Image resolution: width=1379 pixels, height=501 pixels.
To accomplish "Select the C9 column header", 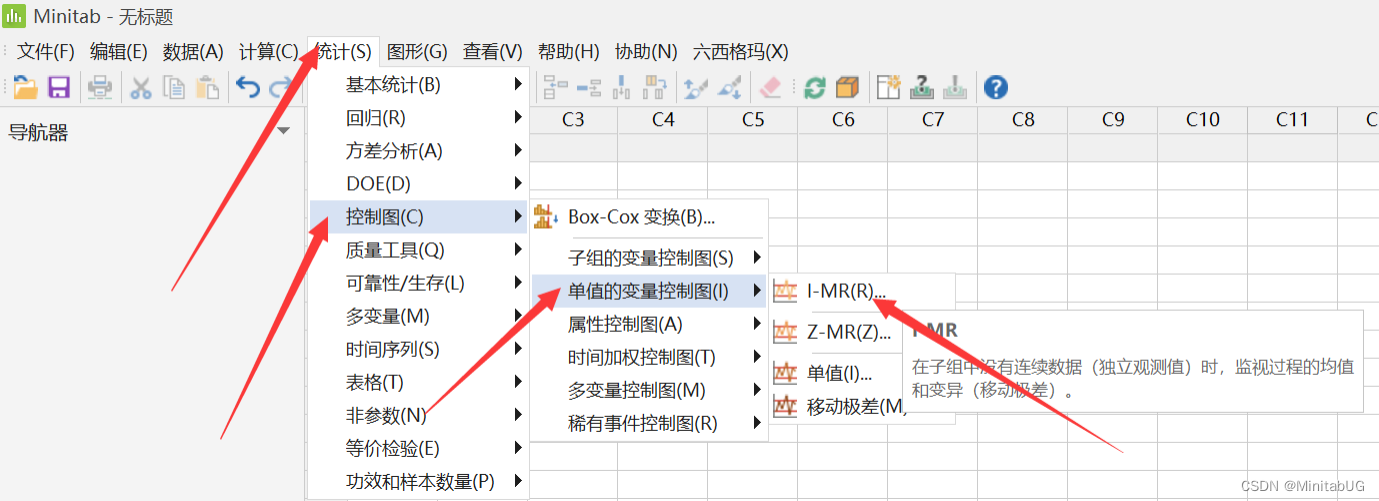I will (1113, 120).
